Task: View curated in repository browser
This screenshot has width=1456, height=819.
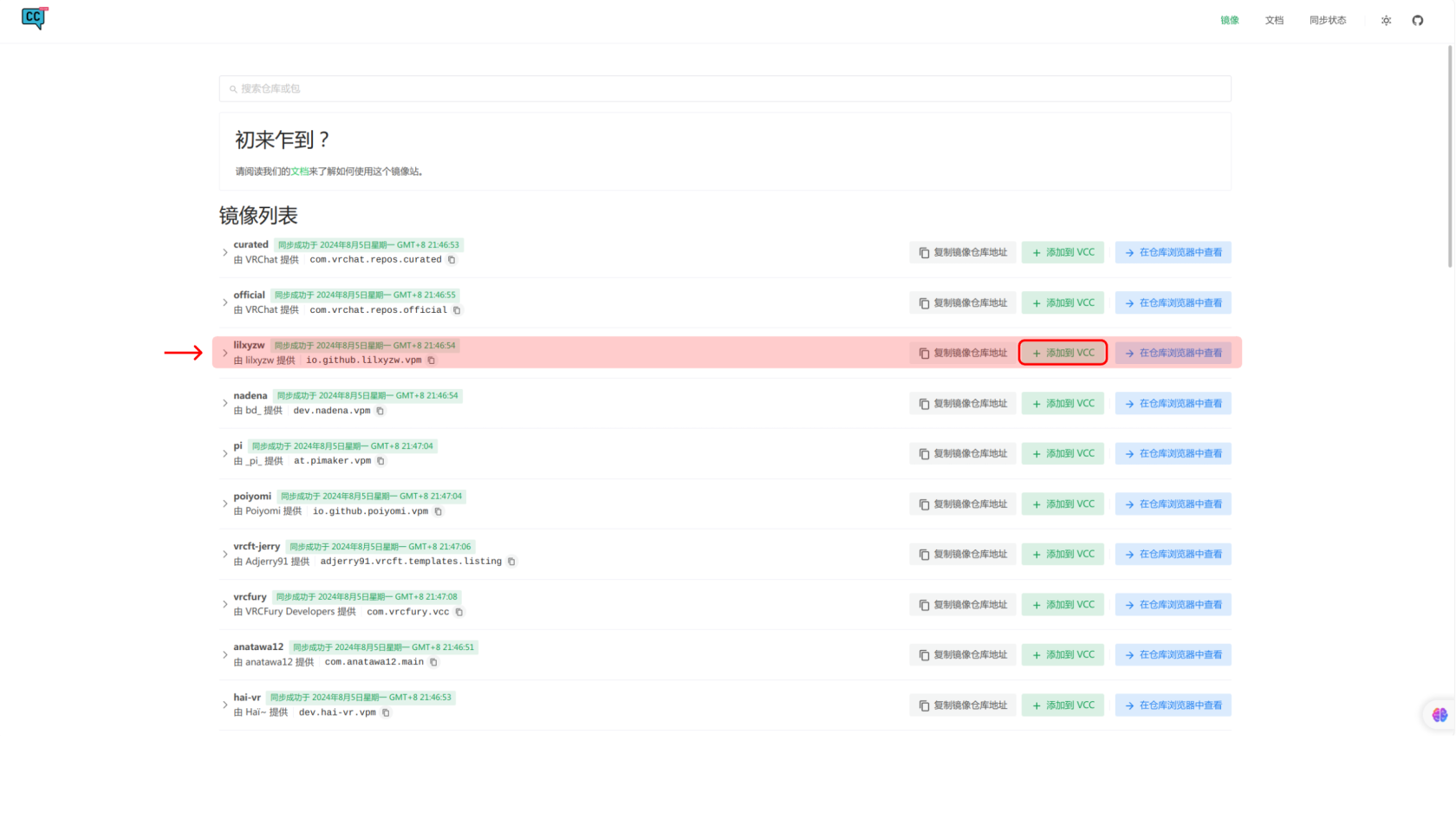Action: pyautogui.click(x=1173, y=252)
